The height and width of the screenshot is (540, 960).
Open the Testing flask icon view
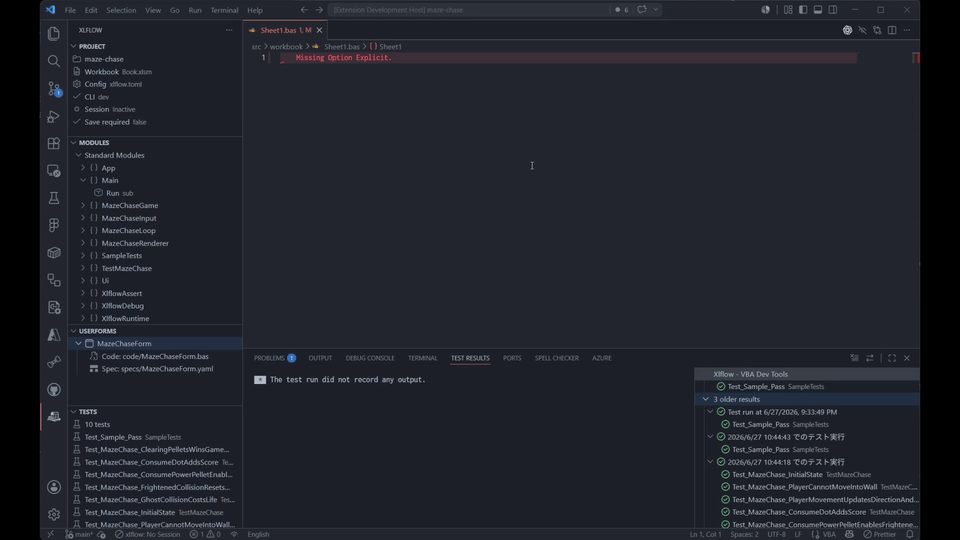tap(54, 198)
